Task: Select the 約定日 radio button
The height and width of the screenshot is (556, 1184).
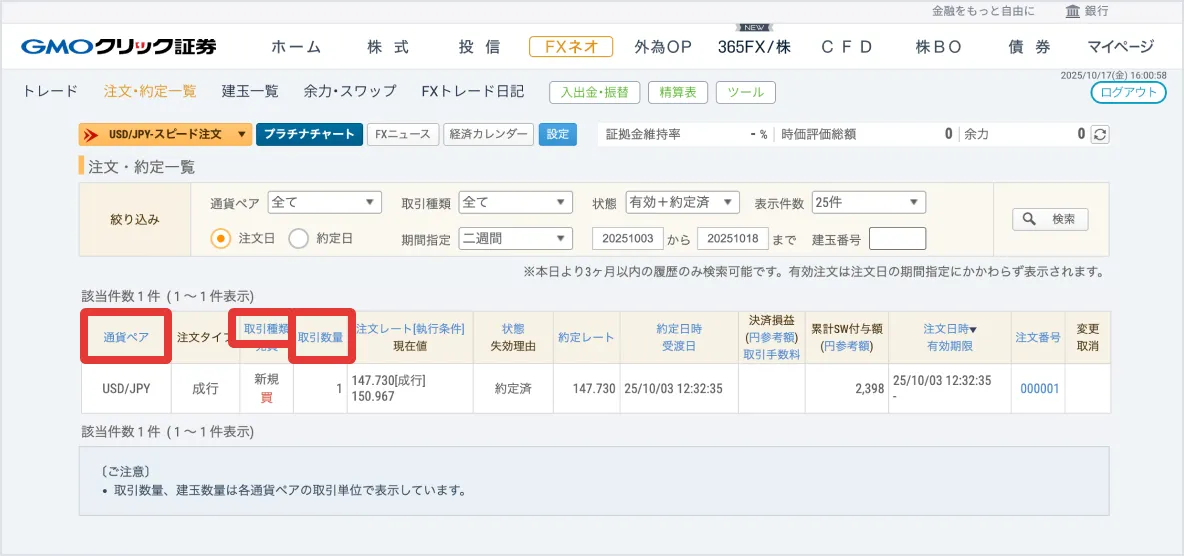Action: (298, 238)
